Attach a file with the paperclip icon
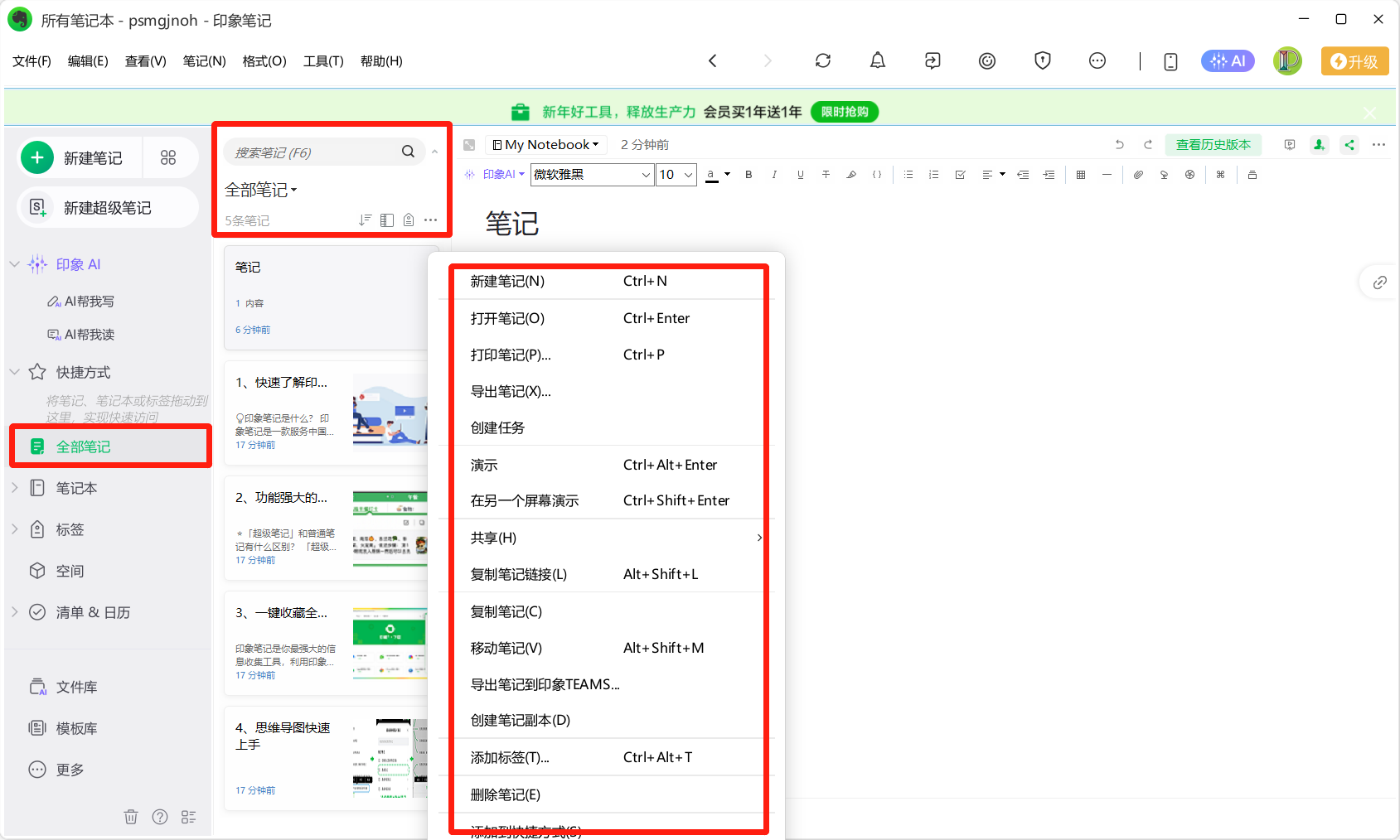This screenshot has width=1400, height=840. 1138,175
